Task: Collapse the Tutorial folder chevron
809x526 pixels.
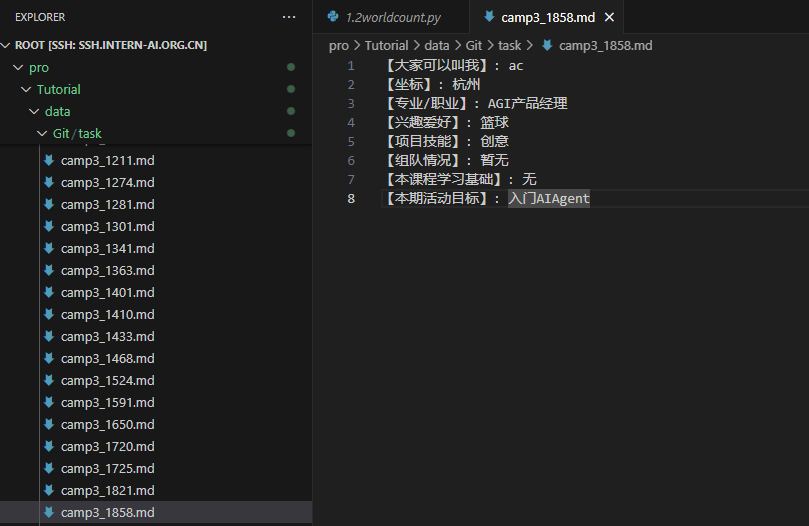Action: [26, 89]
